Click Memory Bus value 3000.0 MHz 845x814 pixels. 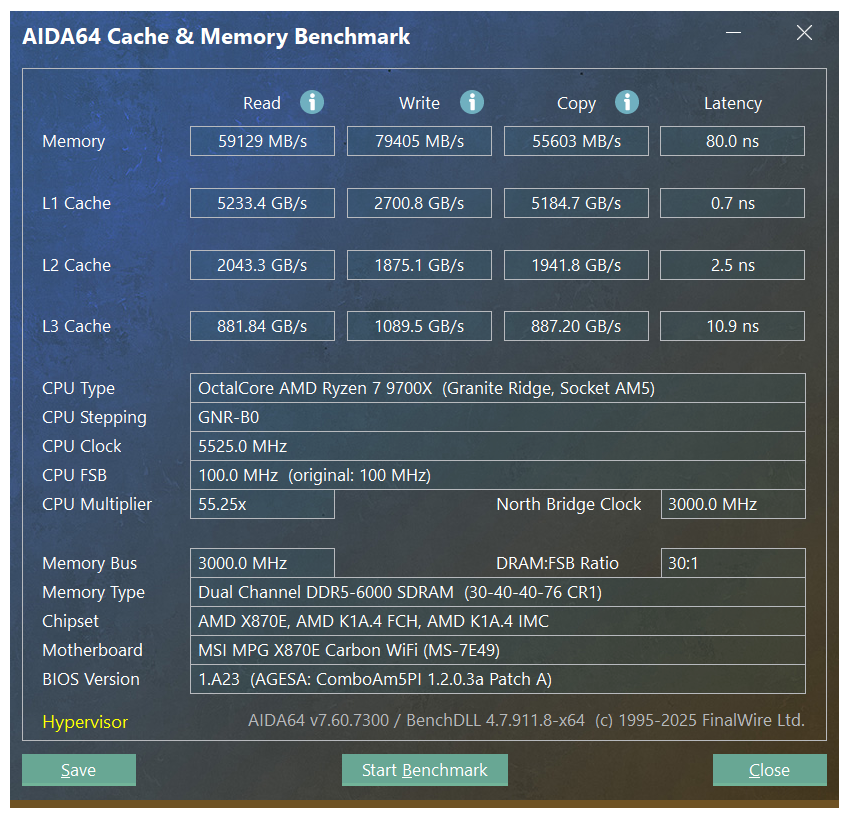tap(262, 563)
